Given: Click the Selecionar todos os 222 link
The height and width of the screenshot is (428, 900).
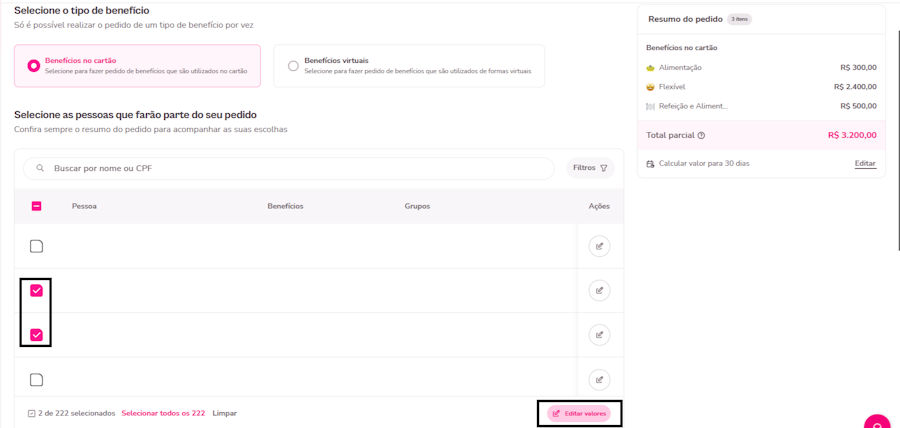Looking at the screenshot, I should tap(163, 413).
